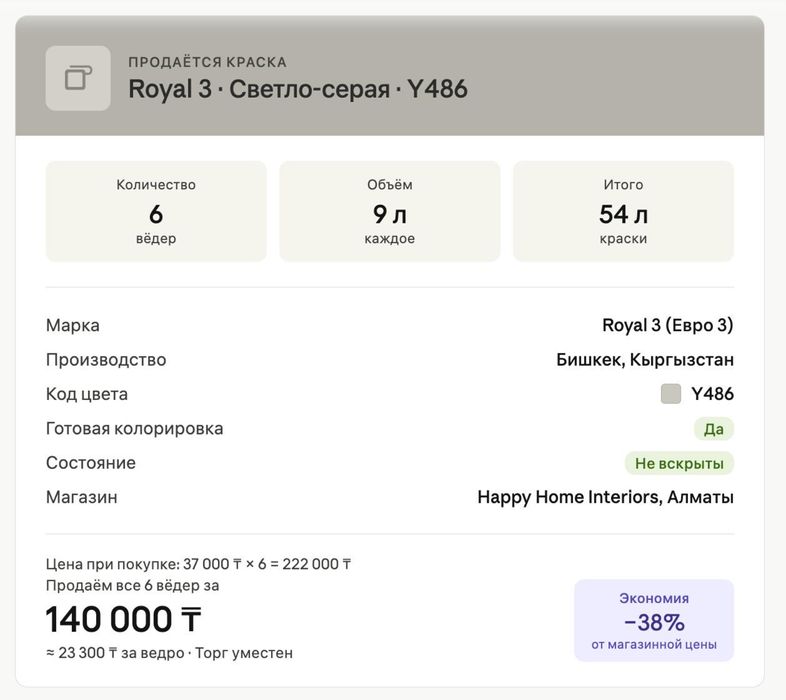Click the Happy Home Interiors, Алматы store name
This screenshot has height=700, width=786.
(606, 497)
